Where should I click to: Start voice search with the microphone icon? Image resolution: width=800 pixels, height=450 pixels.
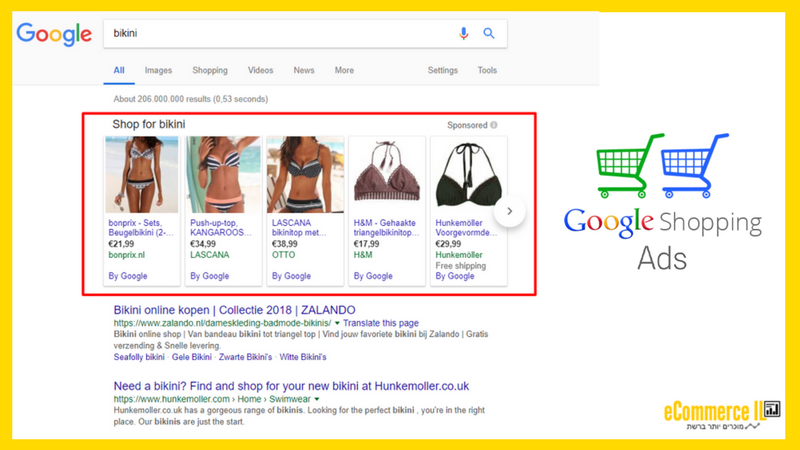[x=463, y=34]
